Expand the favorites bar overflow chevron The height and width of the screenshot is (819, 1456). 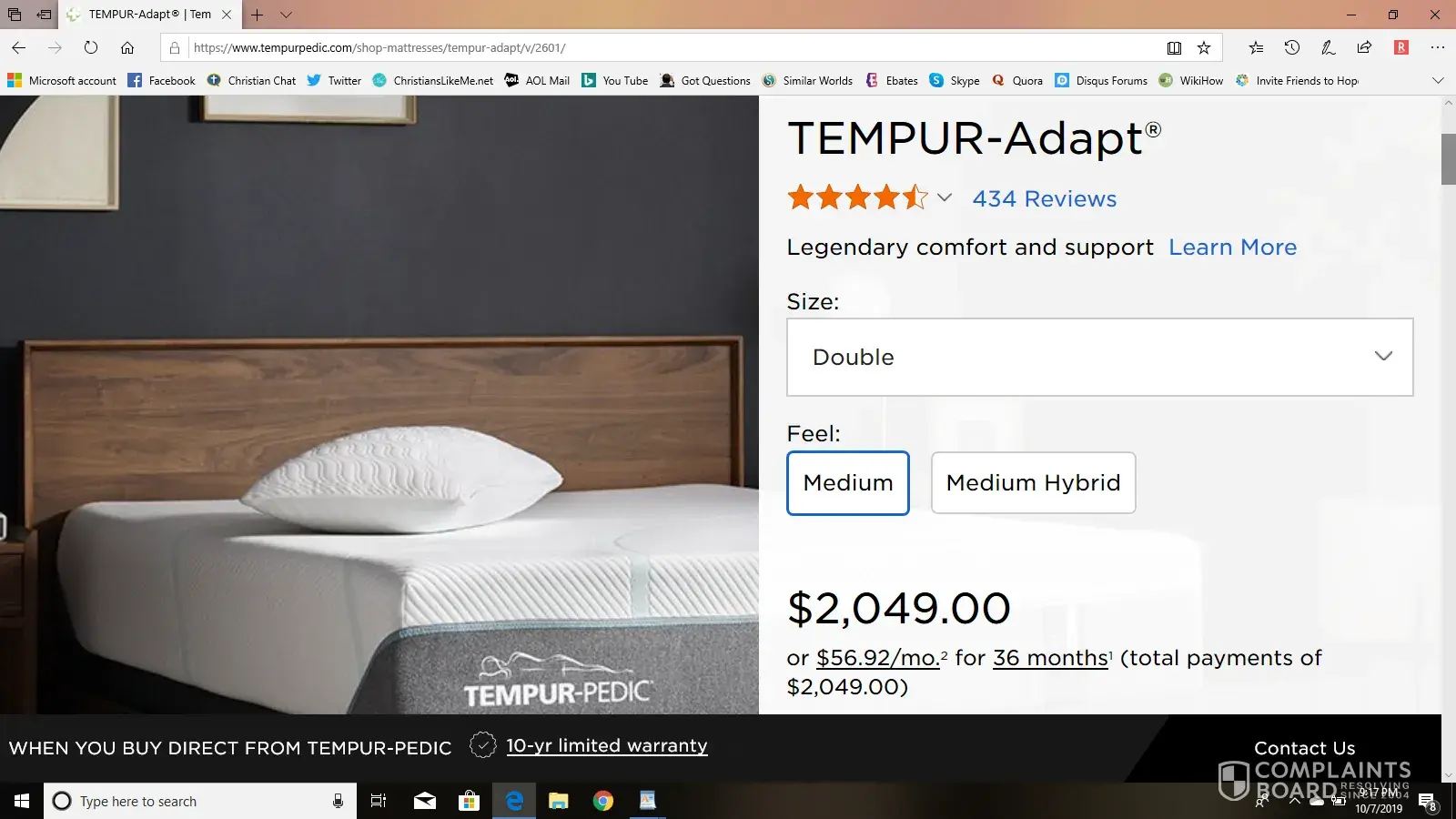click(x=1438, y=80)
